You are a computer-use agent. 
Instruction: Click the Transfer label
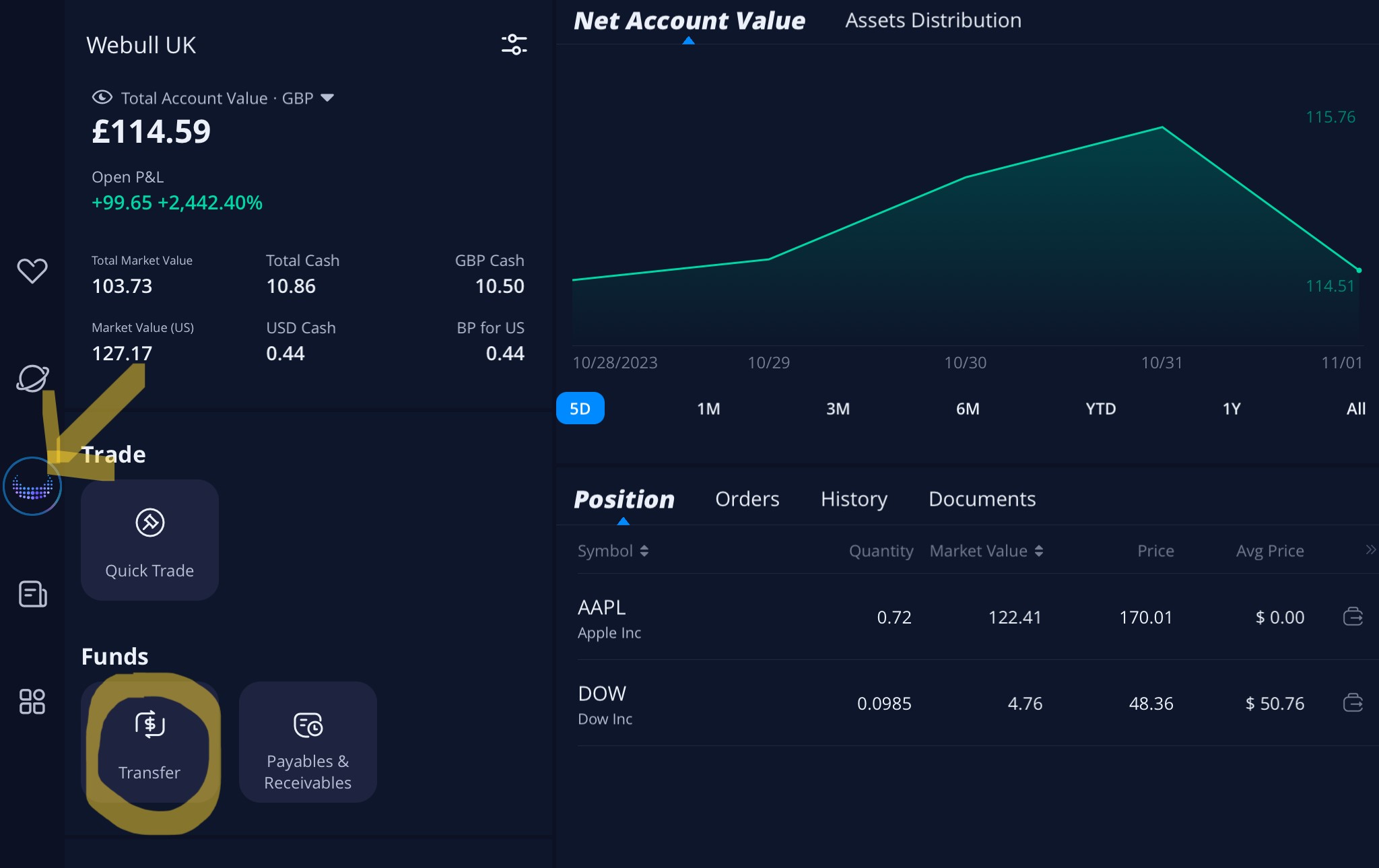pyautogui.click(x=149, y=772)
